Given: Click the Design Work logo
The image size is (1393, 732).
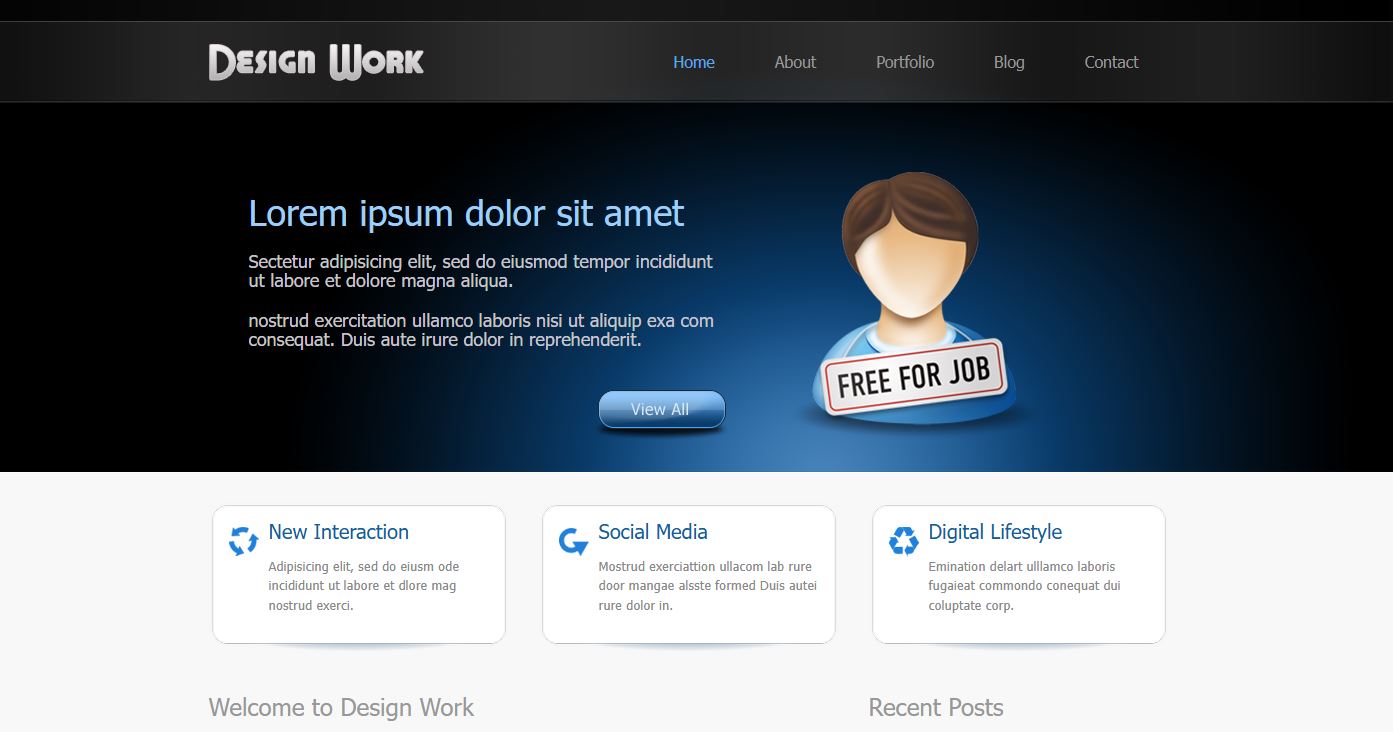Looking at the screenshot, I should click(x=316, y=62).
